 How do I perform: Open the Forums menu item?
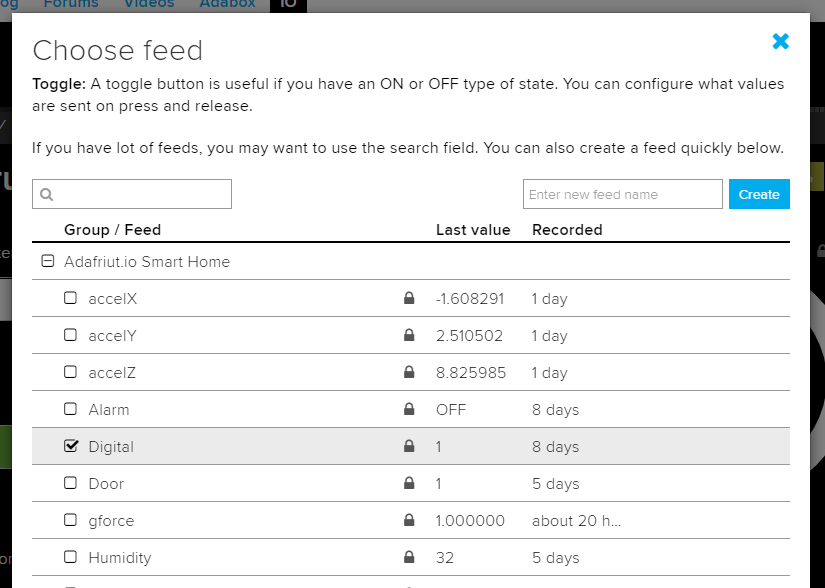tap(71, 4)
